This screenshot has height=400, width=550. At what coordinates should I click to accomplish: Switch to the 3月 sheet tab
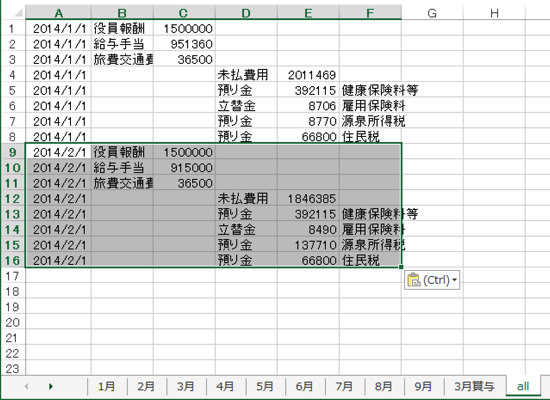[x=186, y=386]
